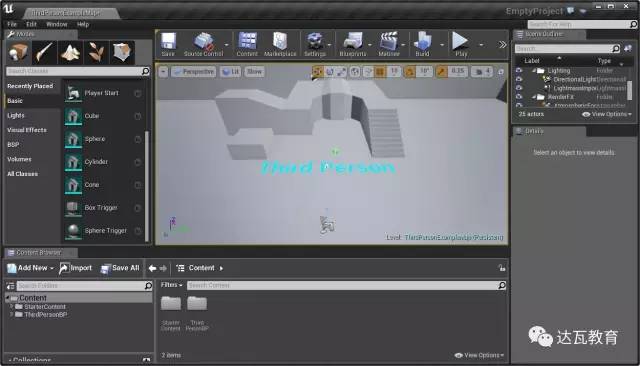Select the scale gizmo viewport icon
Viewport: 640px width, 366px height.
pyautogui.click(x=341, y=72)
